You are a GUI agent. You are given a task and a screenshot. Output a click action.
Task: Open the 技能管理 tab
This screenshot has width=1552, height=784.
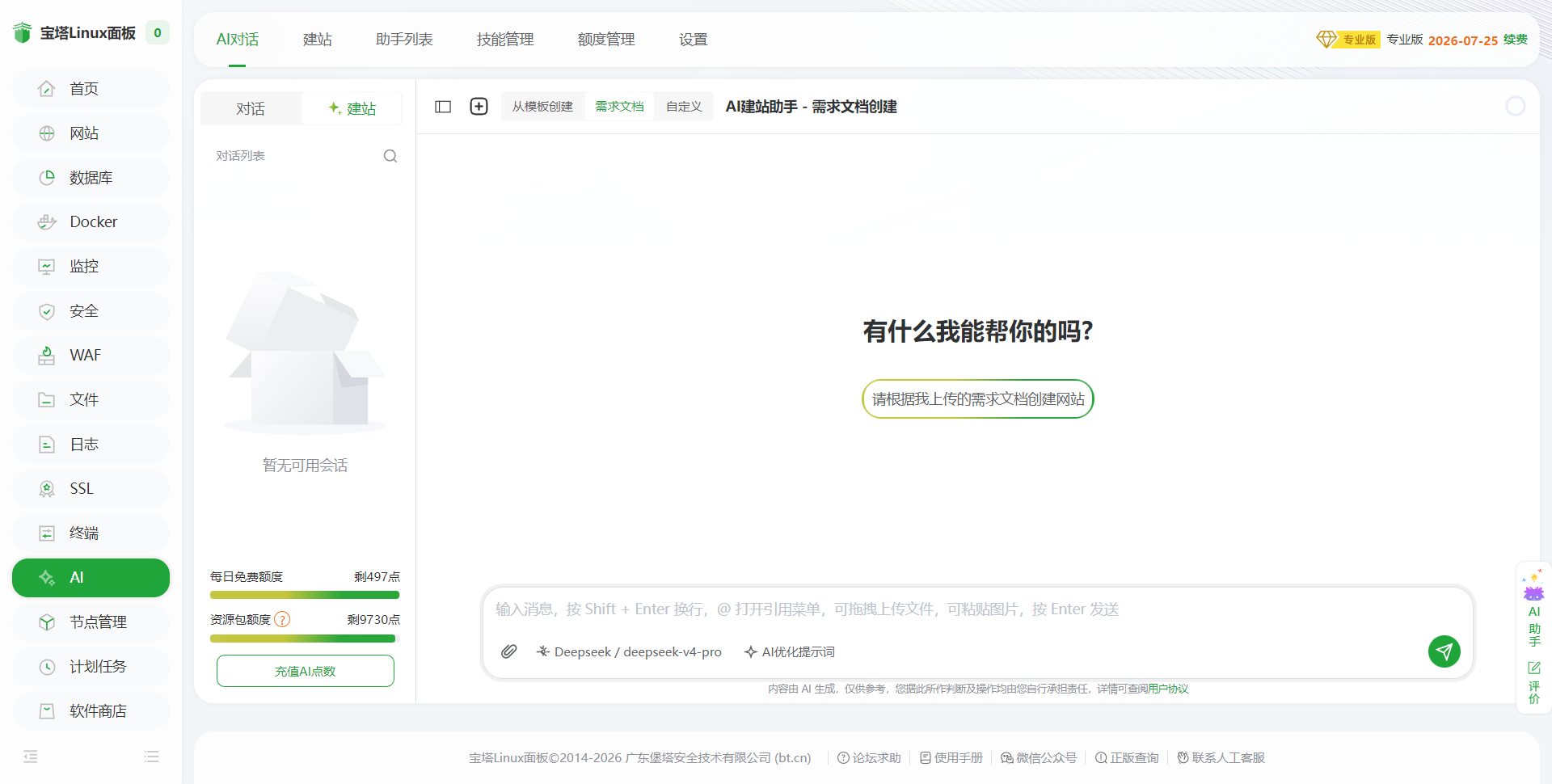coord(505,40)
